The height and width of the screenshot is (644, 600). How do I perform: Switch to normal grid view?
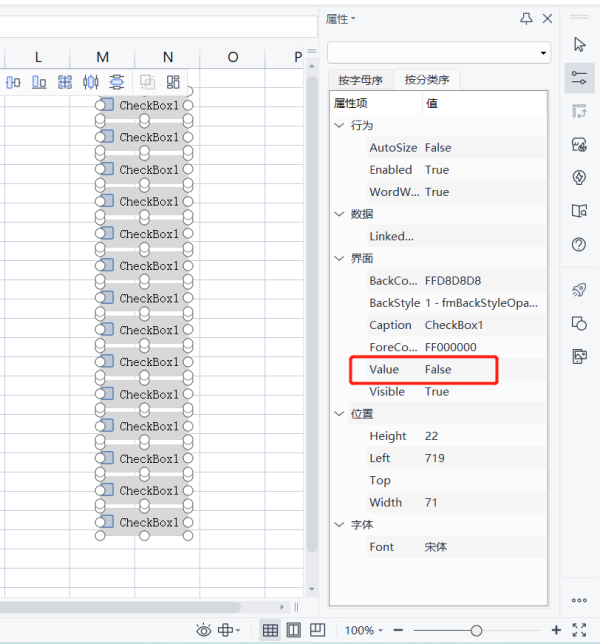tap(270, 630)
